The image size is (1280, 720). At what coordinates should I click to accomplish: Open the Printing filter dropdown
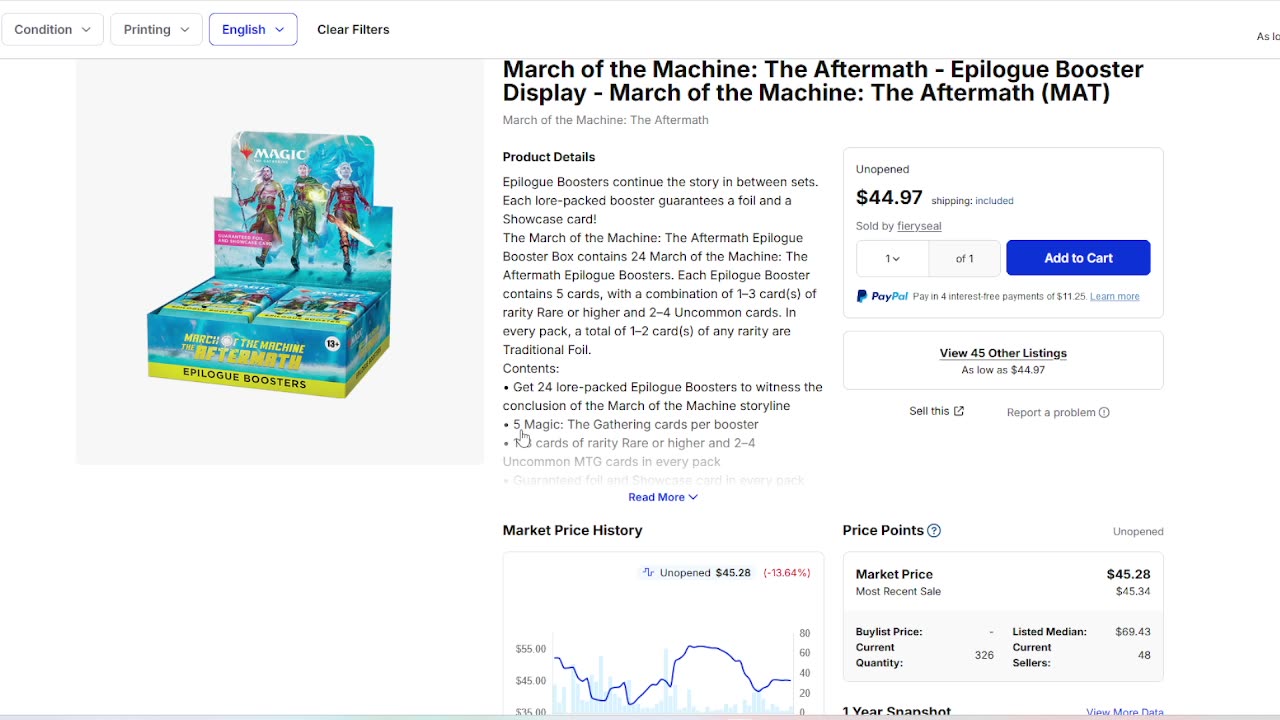pyautogui.click(x=156, y=30)
